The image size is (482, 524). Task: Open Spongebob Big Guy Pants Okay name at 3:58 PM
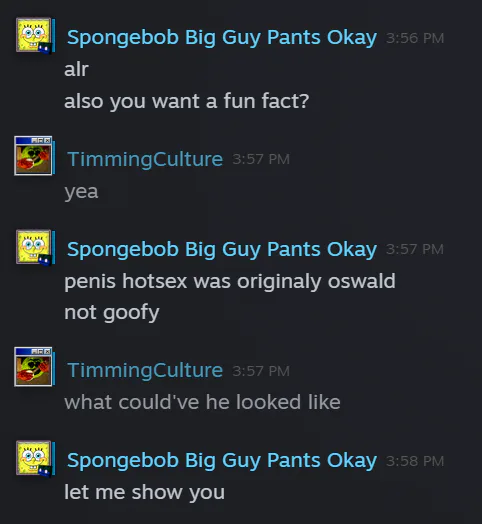[222, 461]
